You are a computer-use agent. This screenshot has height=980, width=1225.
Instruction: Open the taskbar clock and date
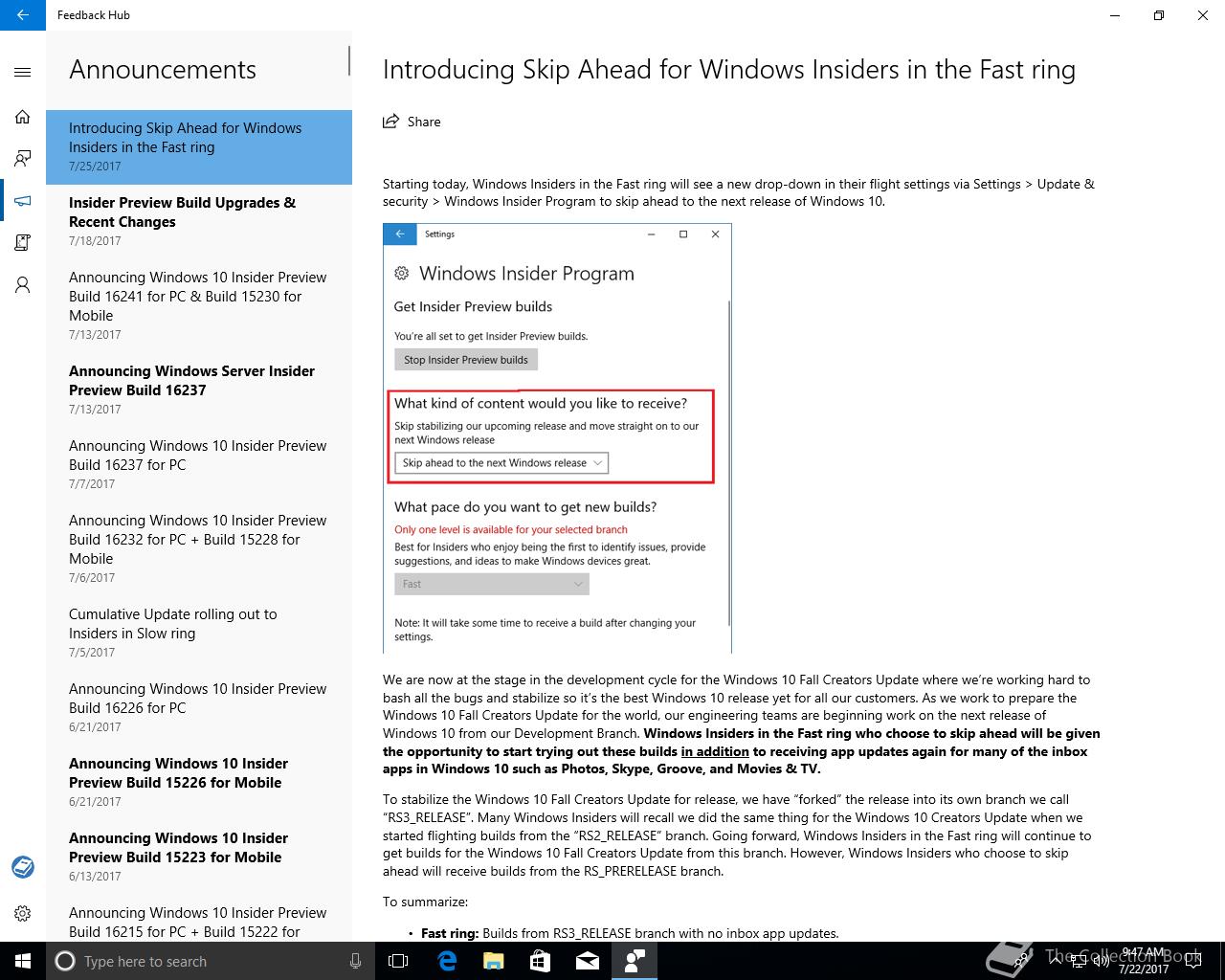tap(1143, 961)
